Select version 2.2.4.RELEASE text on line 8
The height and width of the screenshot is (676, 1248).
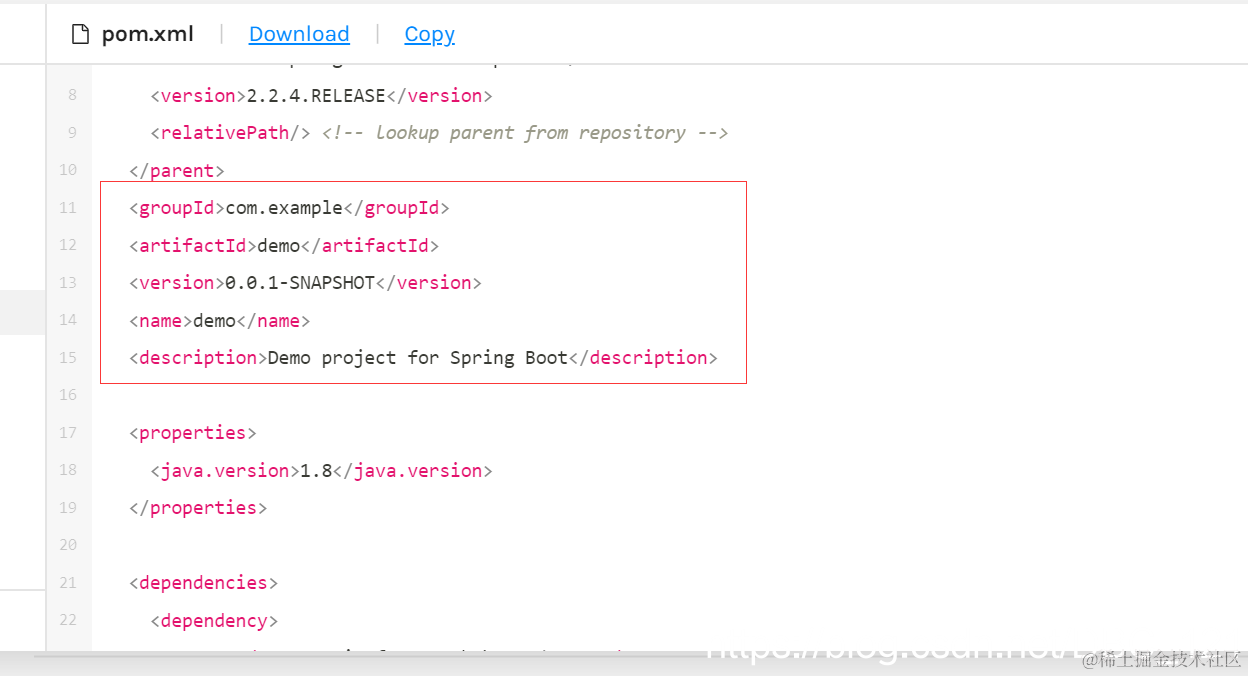[x=316, y=96]
